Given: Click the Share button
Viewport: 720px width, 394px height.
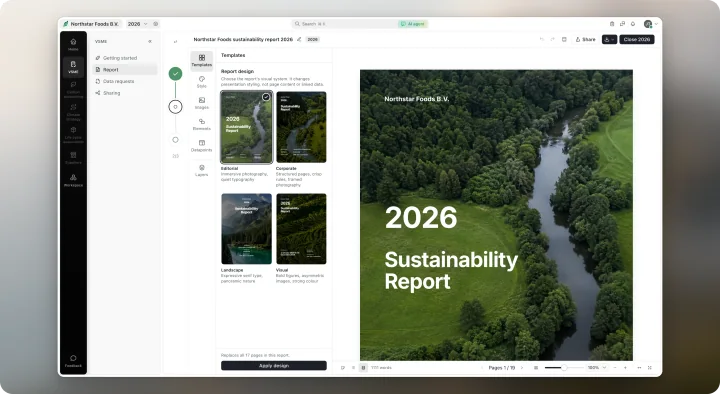Looking at the screenshot, I should (585, 39).
